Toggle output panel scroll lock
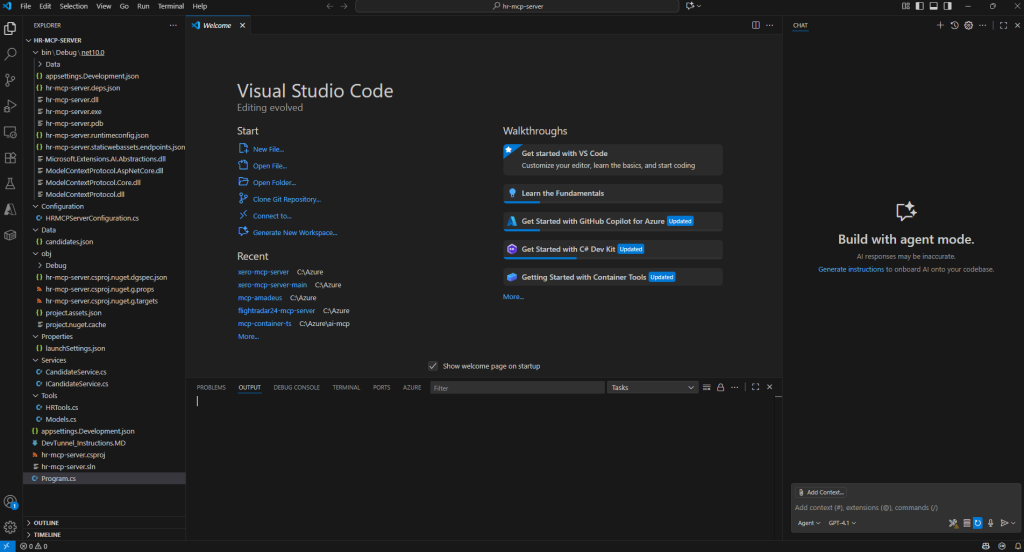Screen dimensions: 1024x552 pos(720,387)
